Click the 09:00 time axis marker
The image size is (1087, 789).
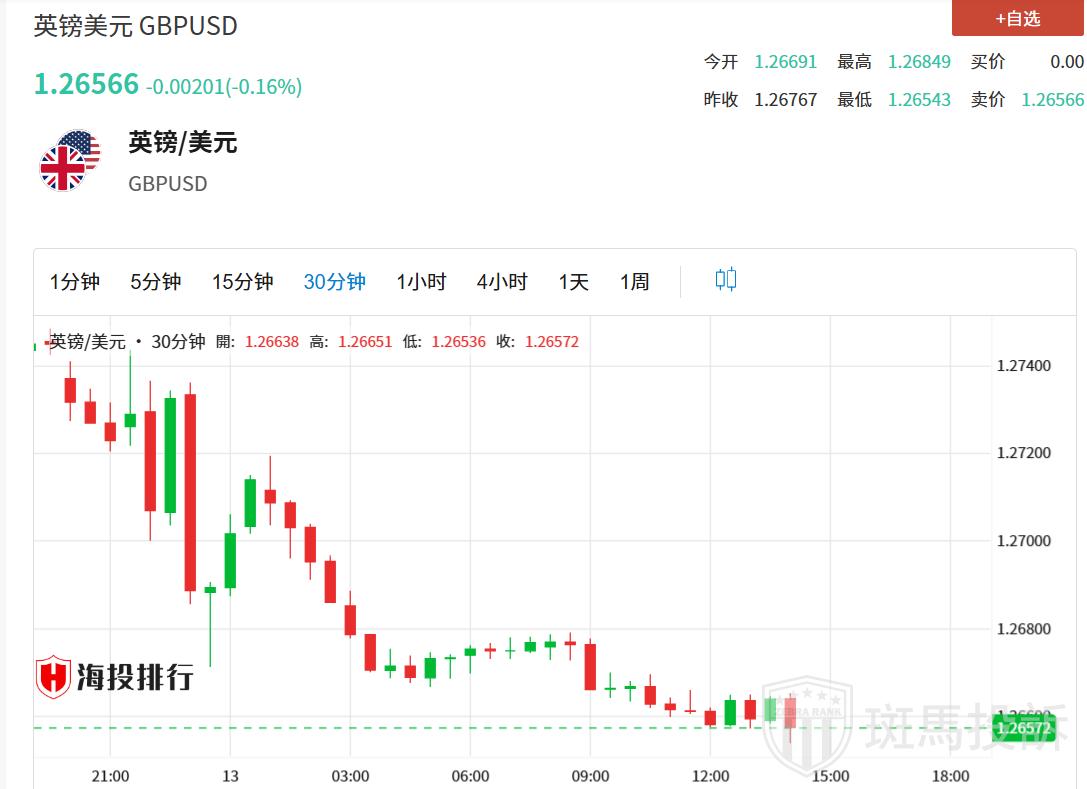pos(590,776)
